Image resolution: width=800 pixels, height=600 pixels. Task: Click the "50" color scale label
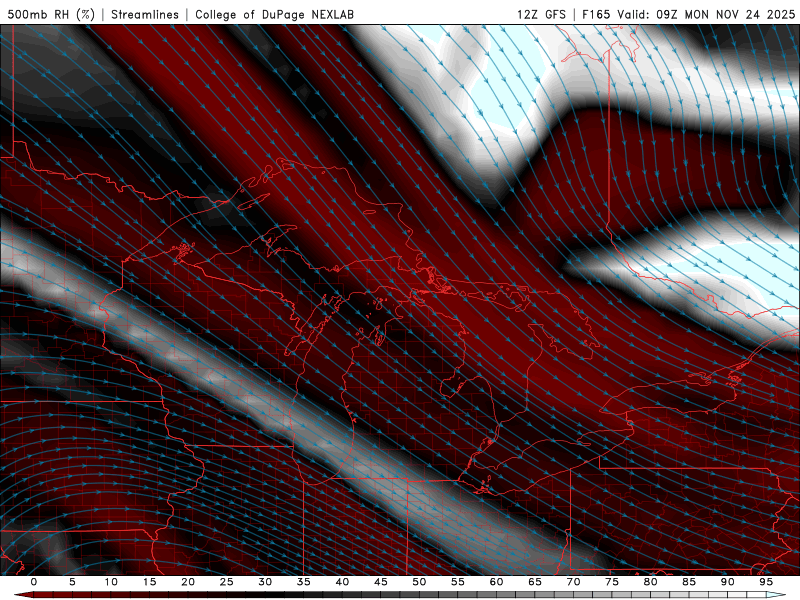pos(419,582)
